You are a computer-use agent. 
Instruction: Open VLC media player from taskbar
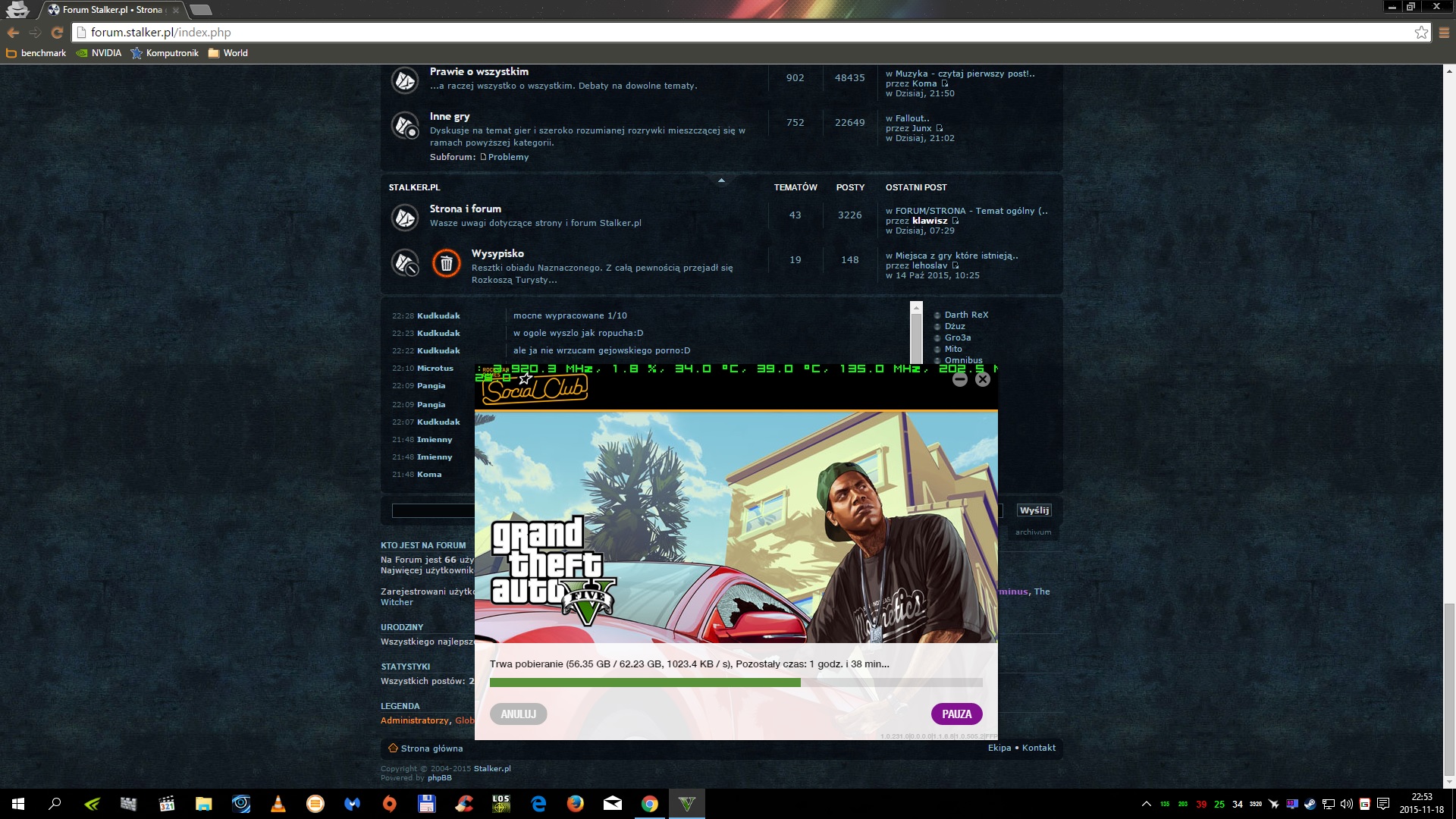[x=278, y=804]
